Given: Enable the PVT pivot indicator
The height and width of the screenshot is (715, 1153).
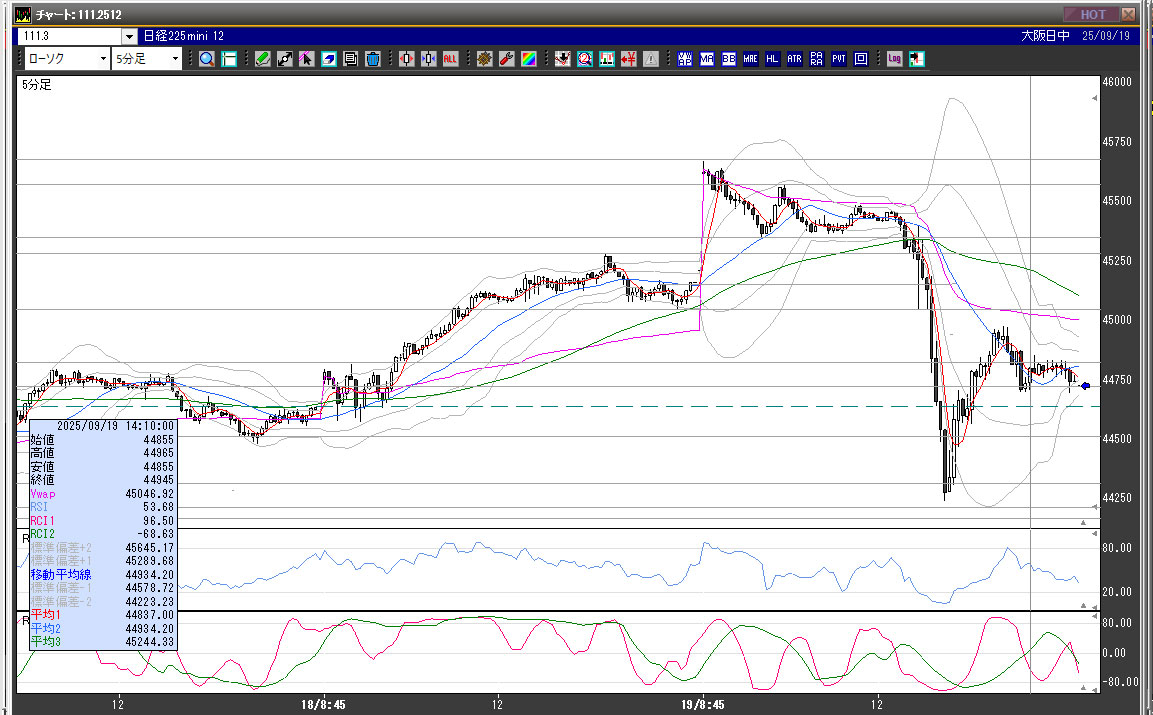Looking at the screenshot, I should pos(838,59).
